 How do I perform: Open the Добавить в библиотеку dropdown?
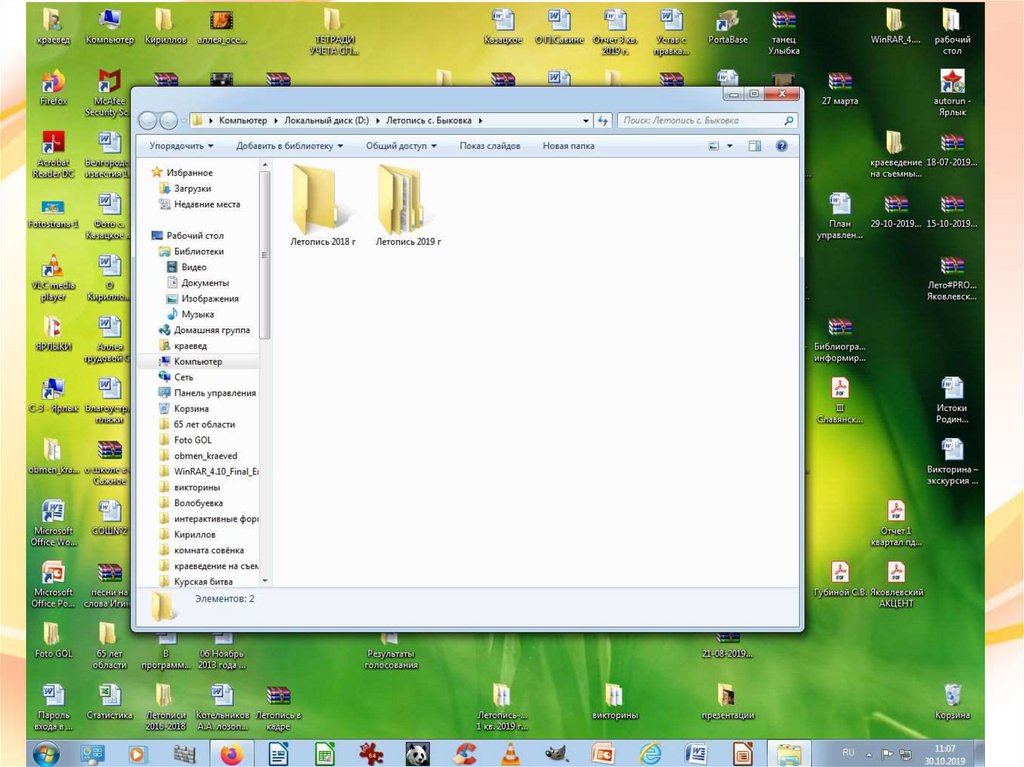click(289, 146)
